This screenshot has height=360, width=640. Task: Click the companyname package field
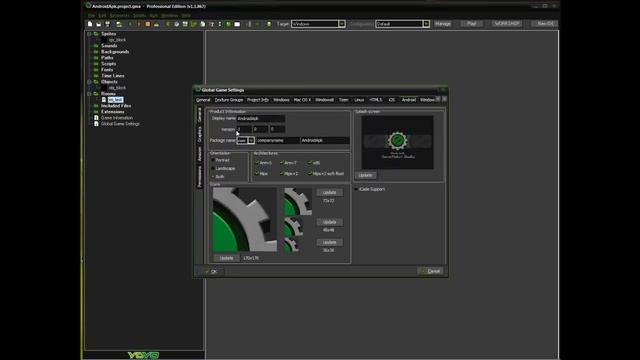click(278, 140)
